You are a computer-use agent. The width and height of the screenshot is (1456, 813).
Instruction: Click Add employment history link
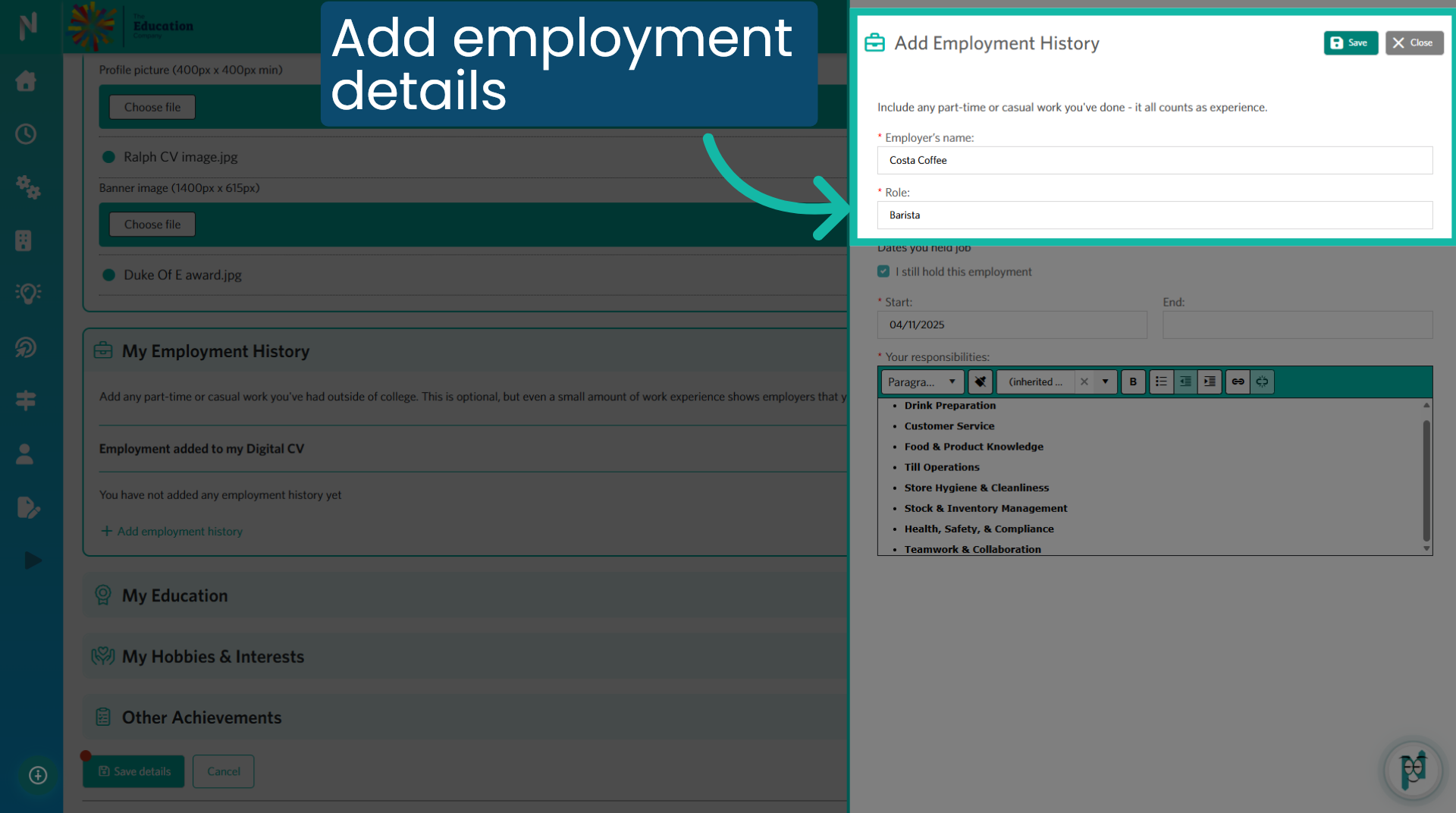click(172, 531)
